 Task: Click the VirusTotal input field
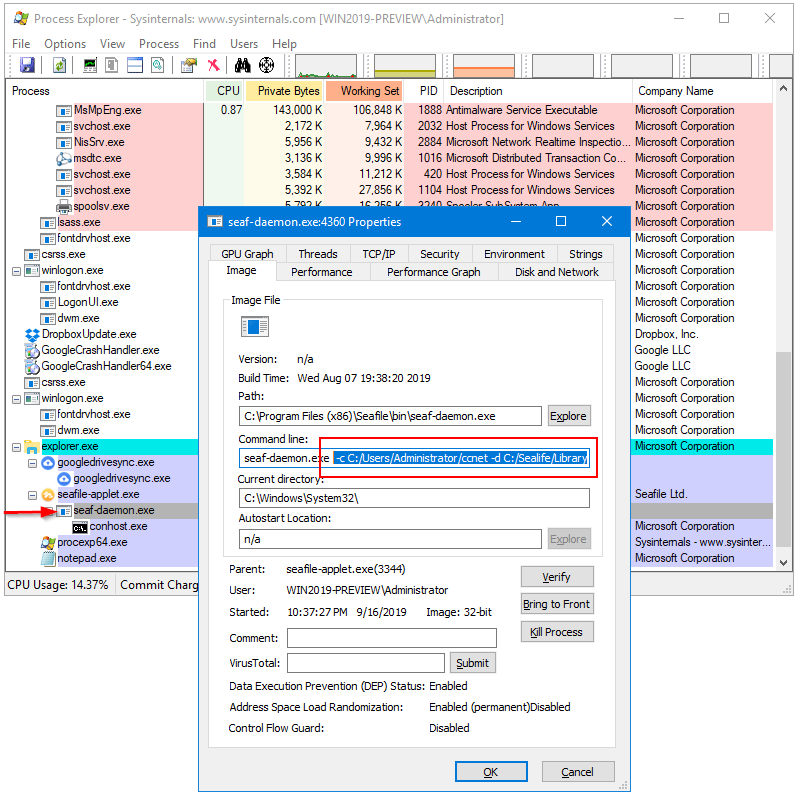(x=366, y=663)
